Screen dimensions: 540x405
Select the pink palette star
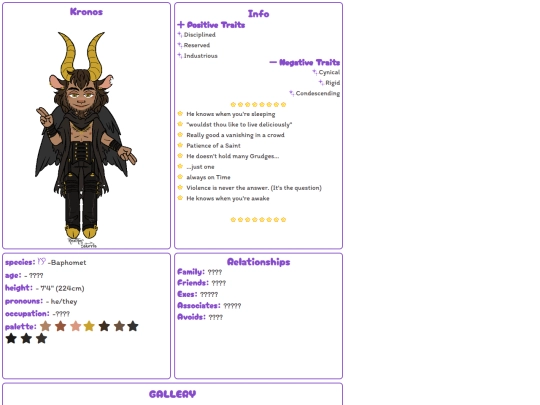[x=75, y=326]
